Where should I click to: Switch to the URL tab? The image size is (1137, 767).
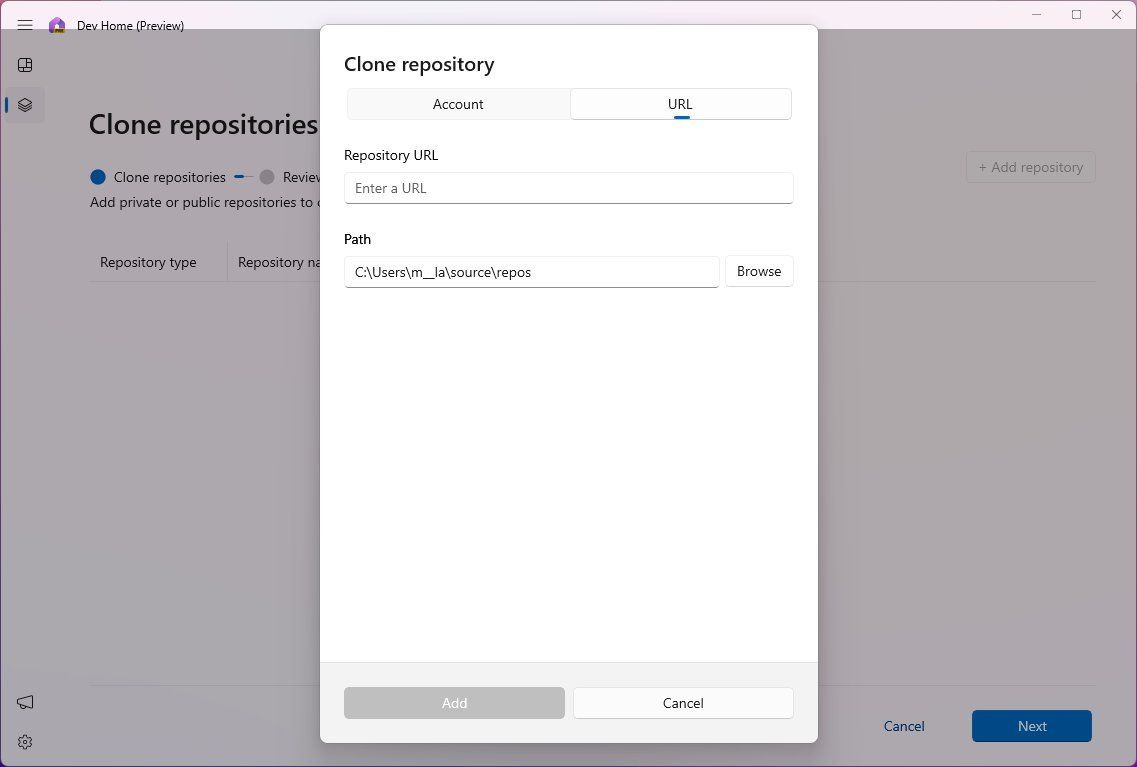click(x=680, y=103)
